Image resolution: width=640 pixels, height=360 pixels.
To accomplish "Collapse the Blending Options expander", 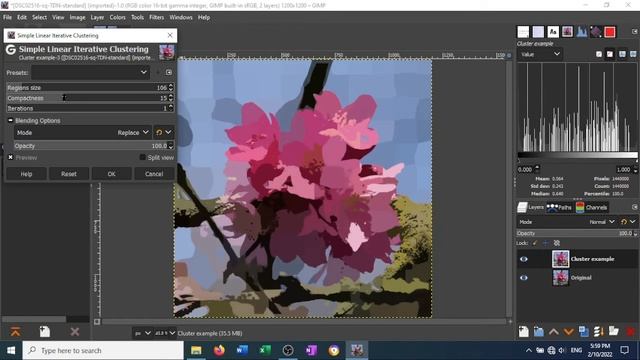I will point(10,120).
